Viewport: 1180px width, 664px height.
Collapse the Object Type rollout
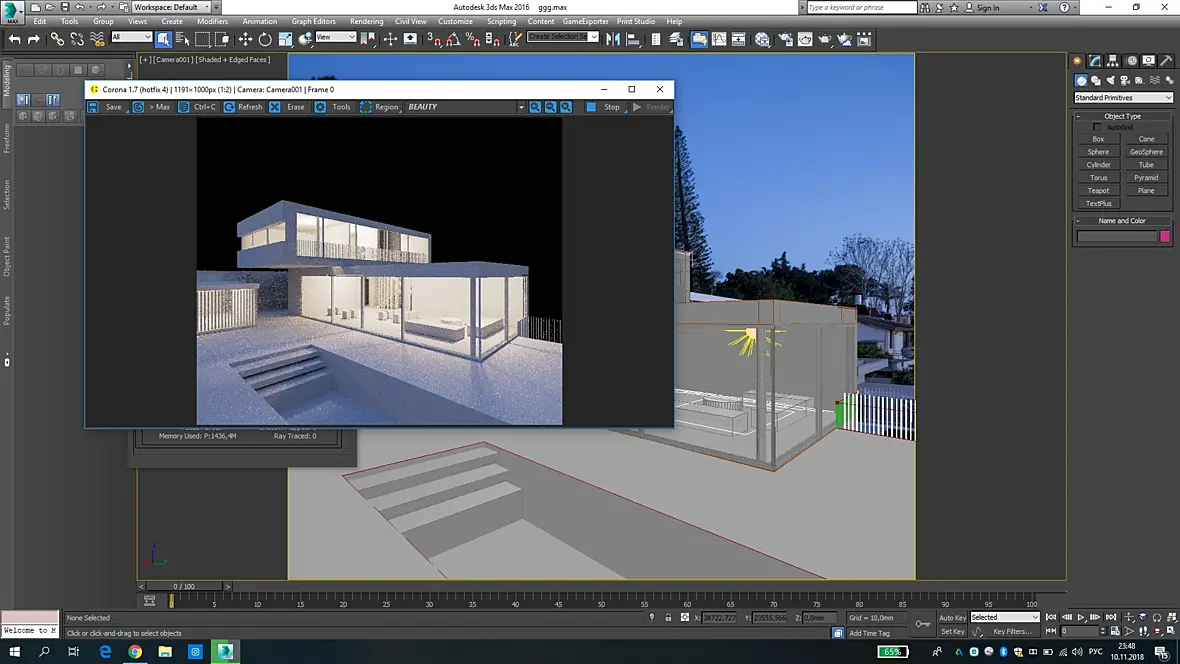coord(1122,116)
